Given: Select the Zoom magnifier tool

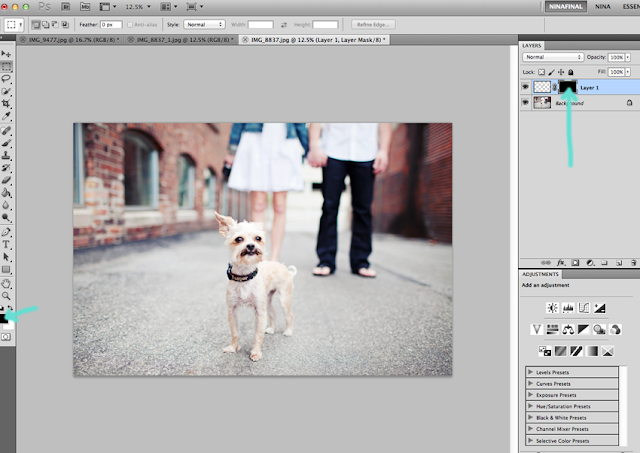Looking at the screenshot, I should click(6, 296).
